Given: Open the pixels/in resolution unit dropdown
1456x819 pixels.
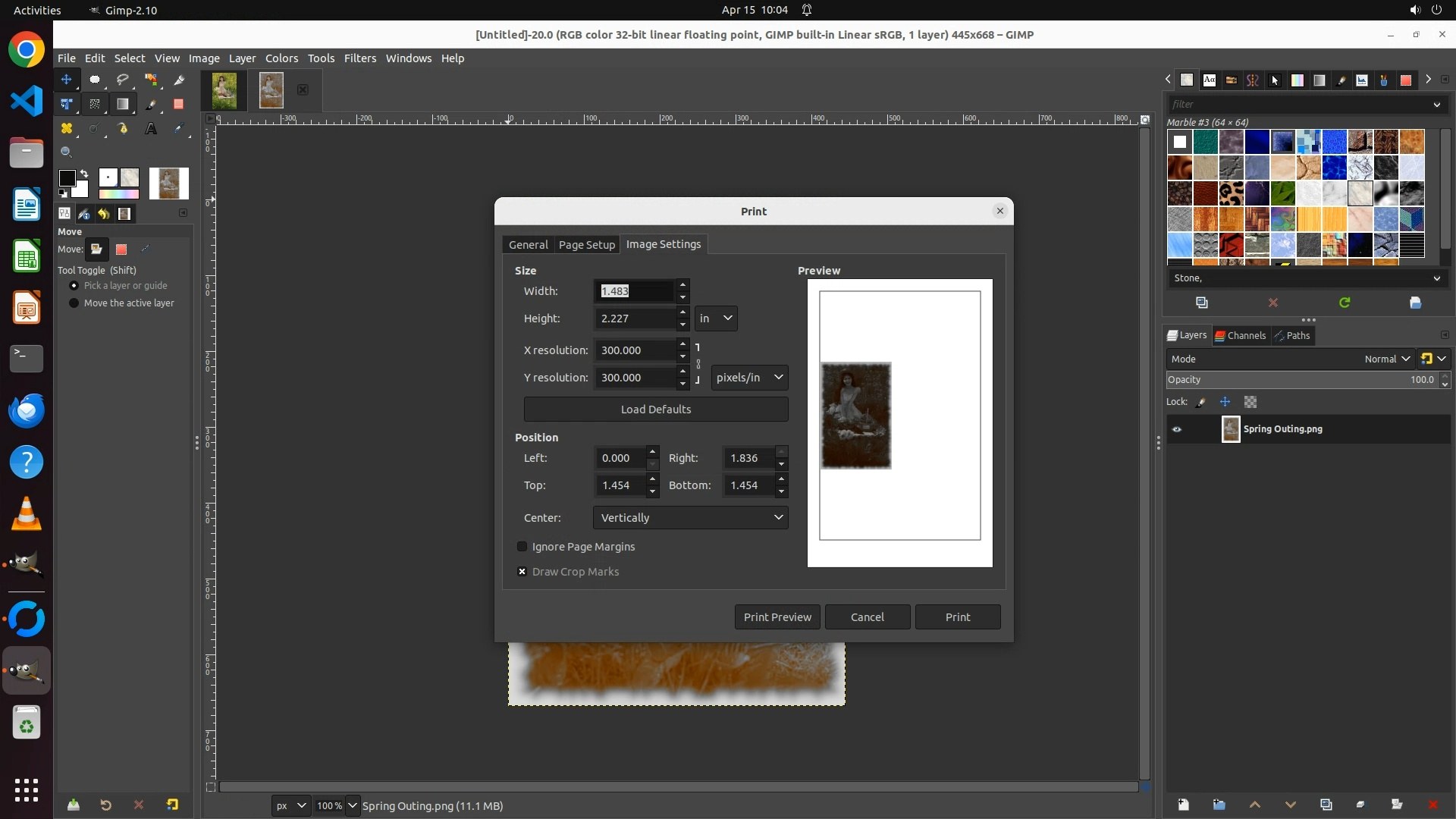Looking at the screenshot, I should [749, 378].
